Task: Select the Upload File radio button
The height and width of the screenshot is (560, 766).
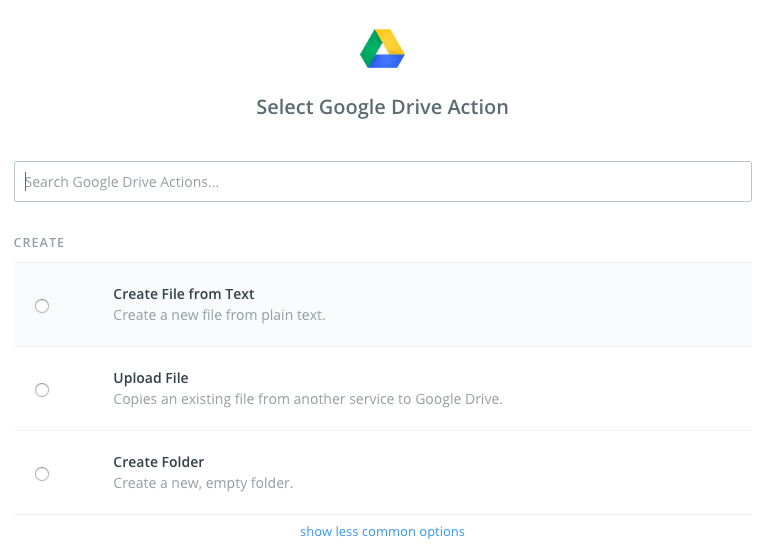Action: (42, 390)
